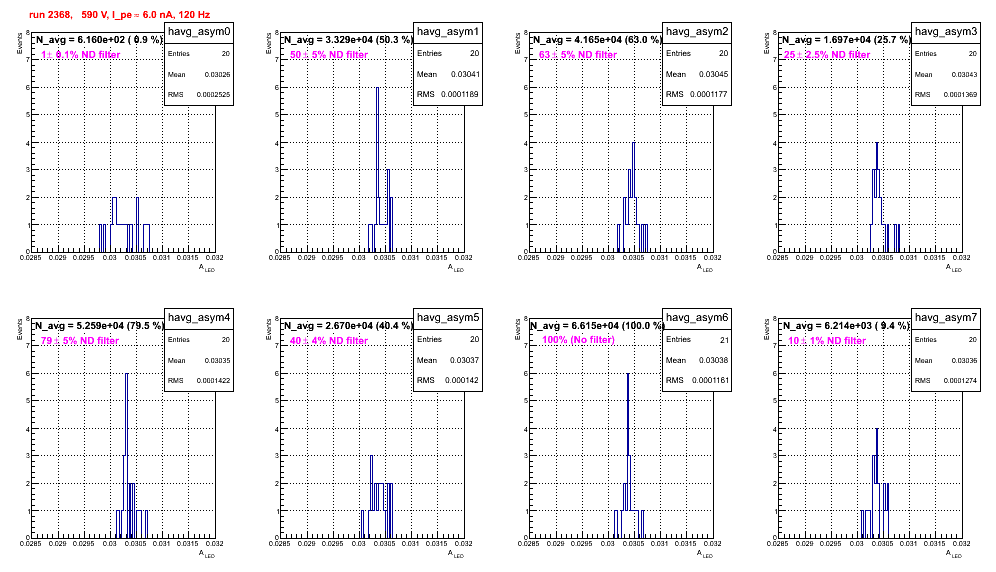The image size is (996, 572).
Task: Click the 79± 5% ND filter label
Action: click(x=80, y=341)
